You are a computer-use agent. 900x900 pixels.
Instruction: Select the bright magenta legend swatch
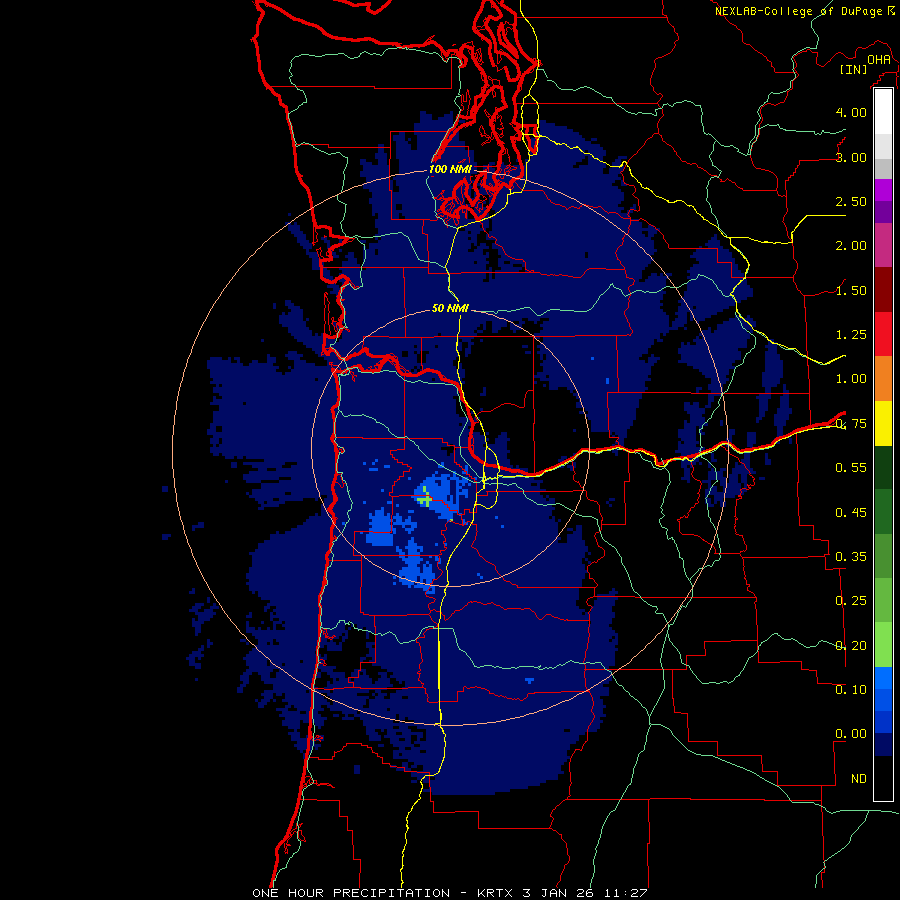(883, 190)
